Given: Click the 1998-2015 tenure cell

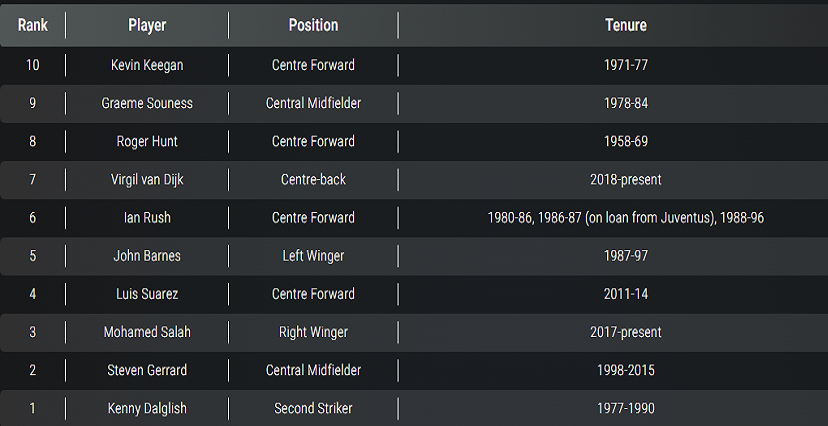Looking at the screenshot, I should 626,370.
